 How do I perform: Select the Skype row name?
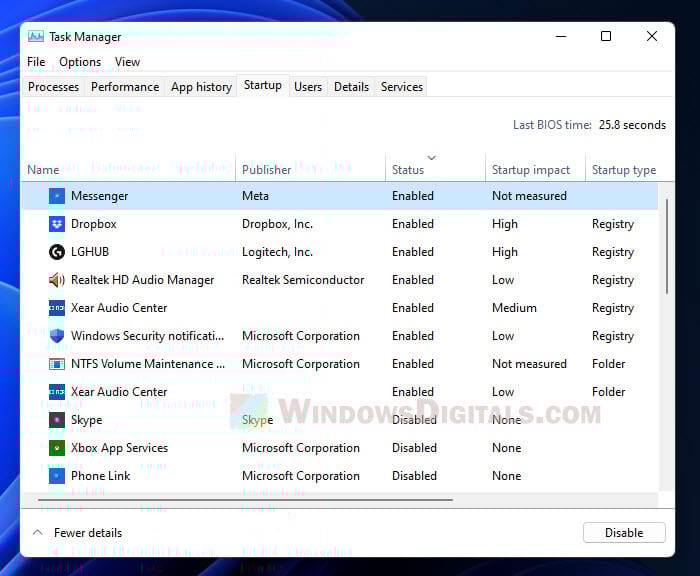pos(87,420)
